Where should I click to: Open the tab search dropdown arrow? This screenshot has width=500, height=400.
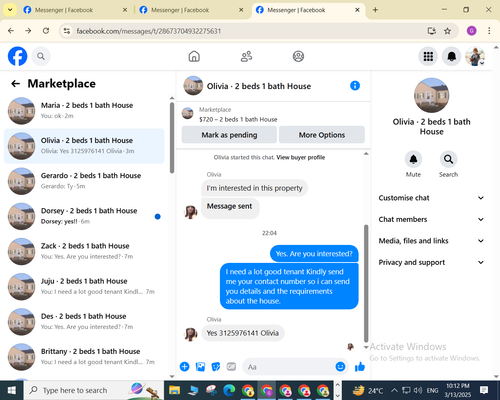(10, 10)
